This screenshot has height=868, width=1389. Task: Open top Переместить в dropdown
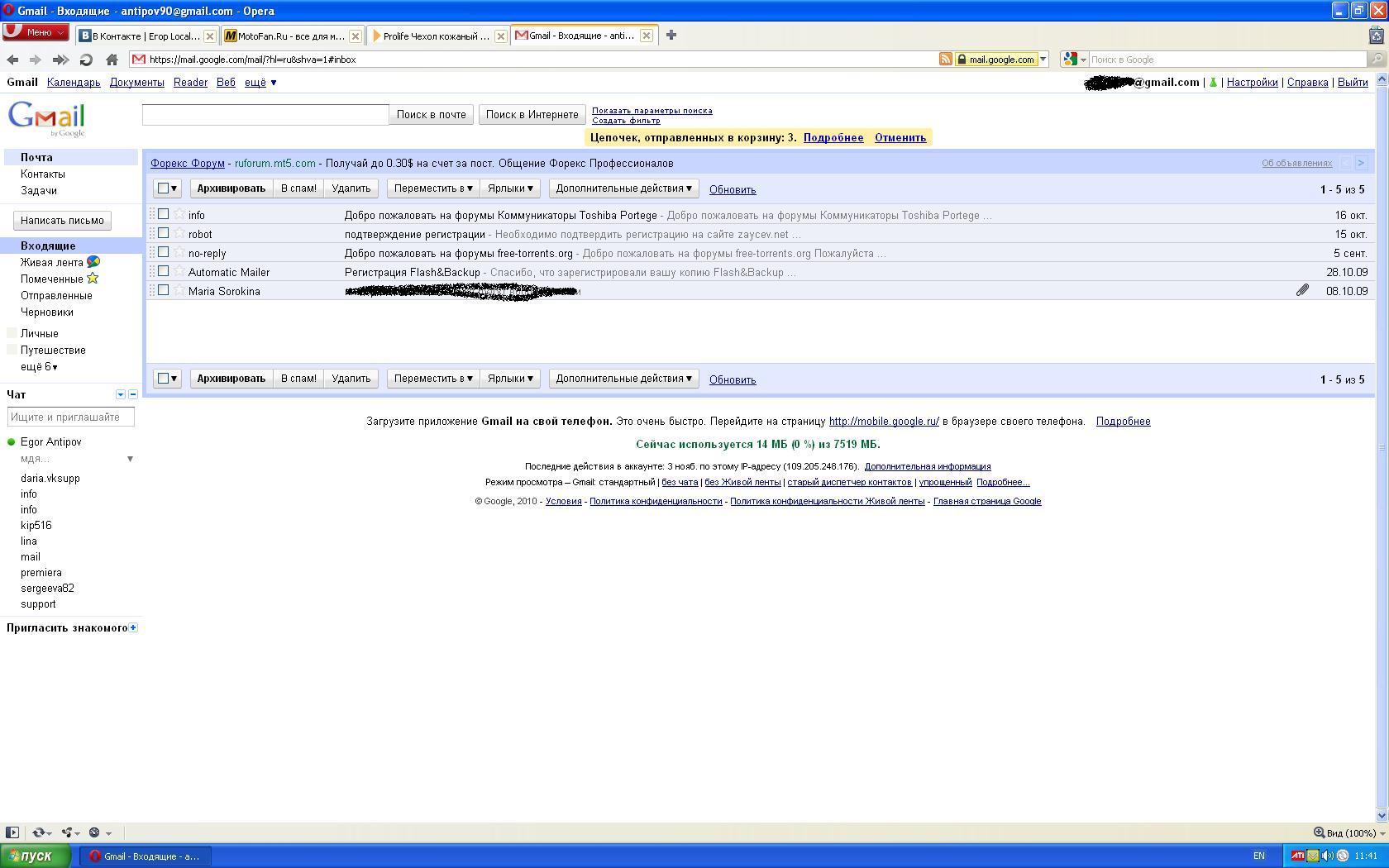tap(433, 188)
